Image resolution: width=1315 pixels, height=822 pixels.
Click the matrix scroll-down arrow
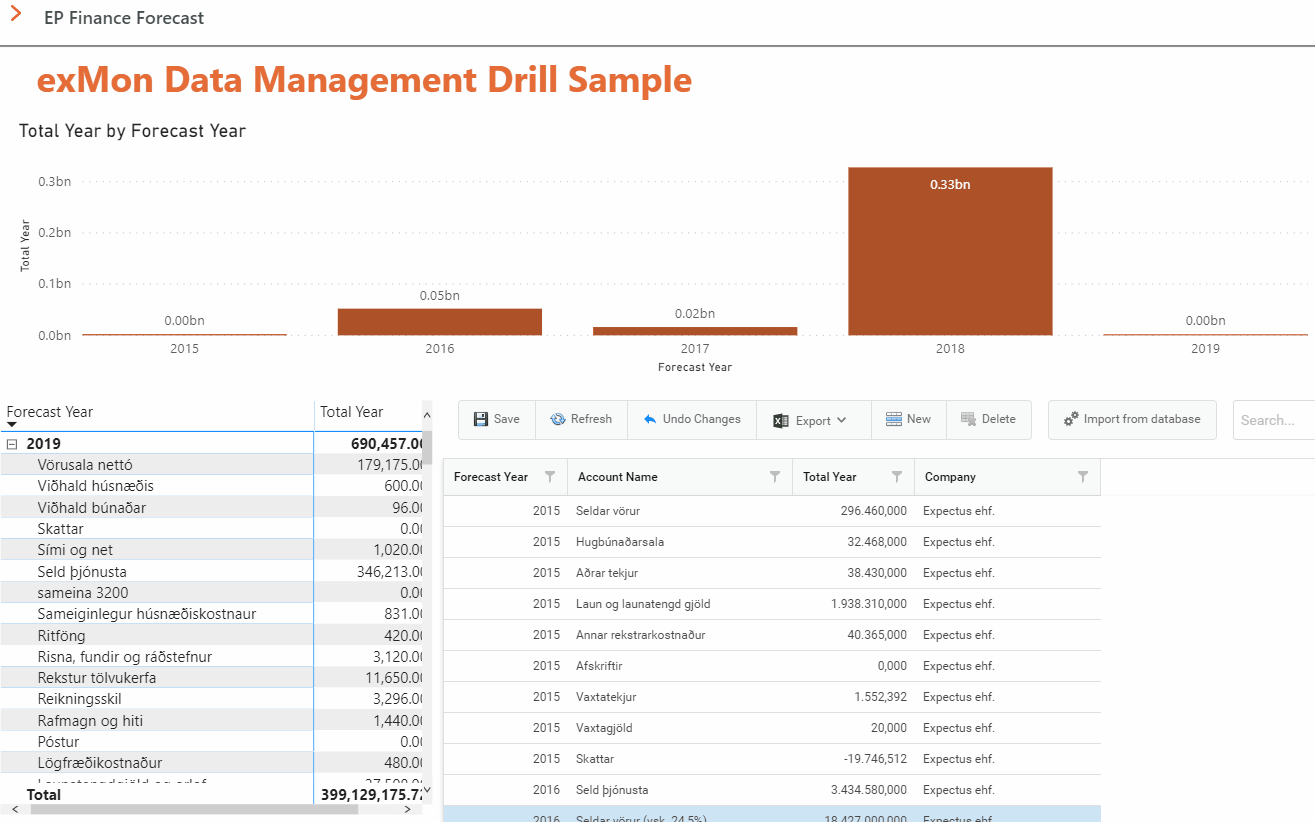pos(427,790)
